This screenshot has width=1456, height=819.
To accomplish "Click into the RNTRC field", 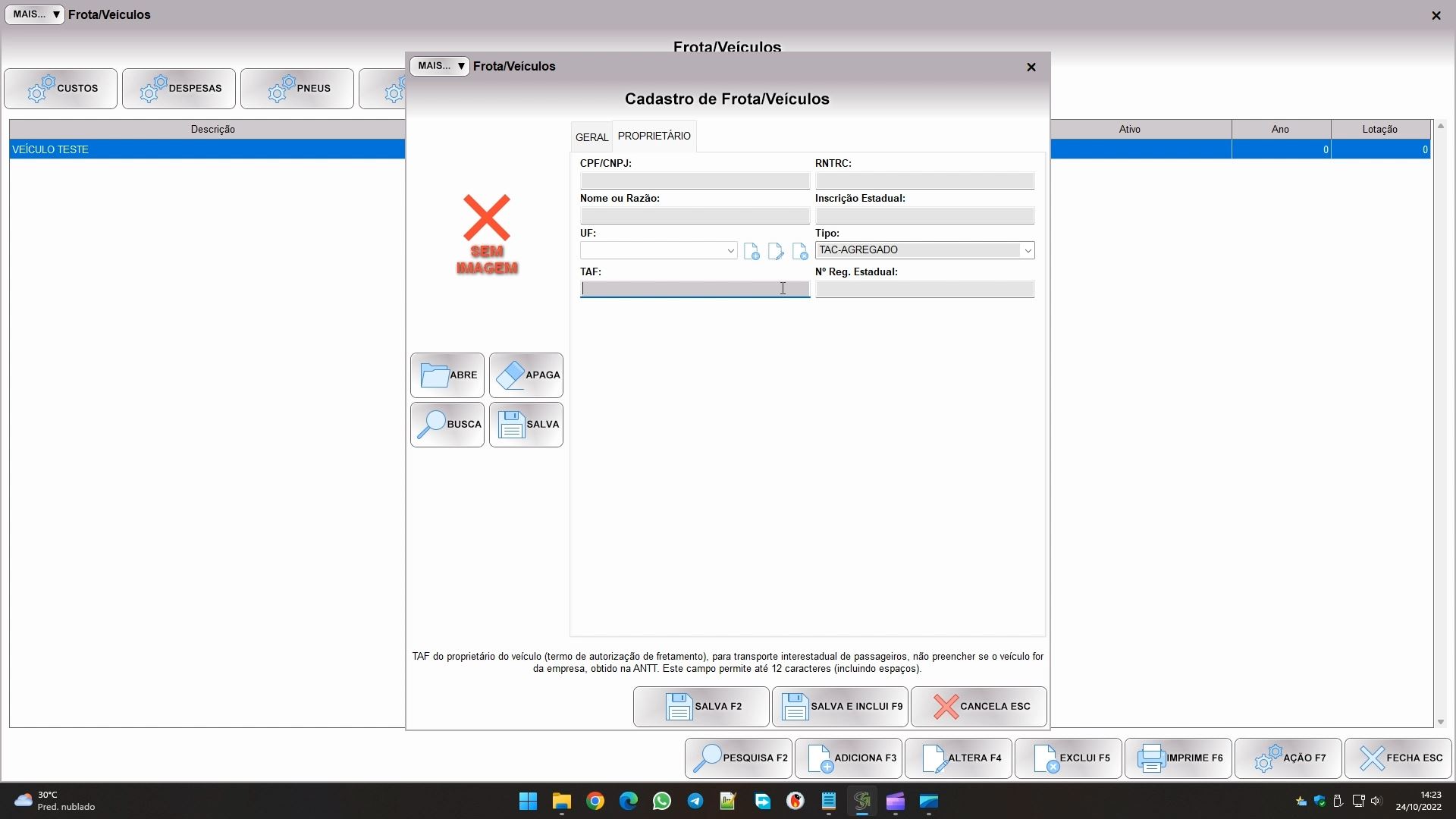I will [924, 180].
